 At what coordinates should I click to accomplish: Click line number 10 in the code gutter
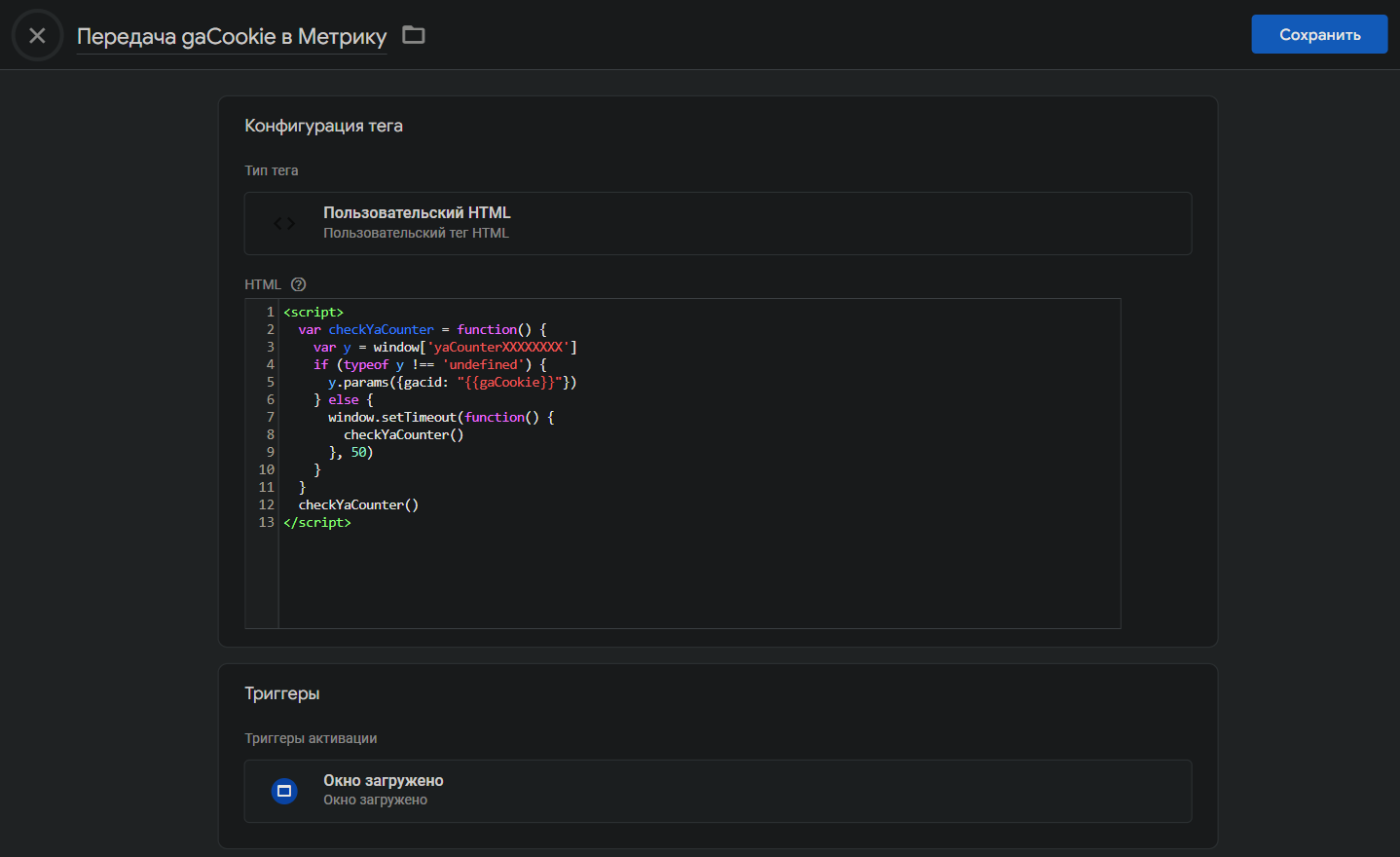tap(267, 469)
